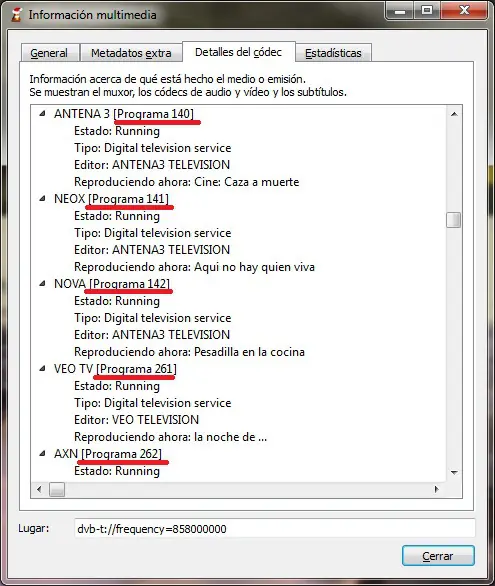Screen dimensions: 495x586
Task: Select 'Estado: Running' row under NOVA
Action: click(x=117, y=301)
